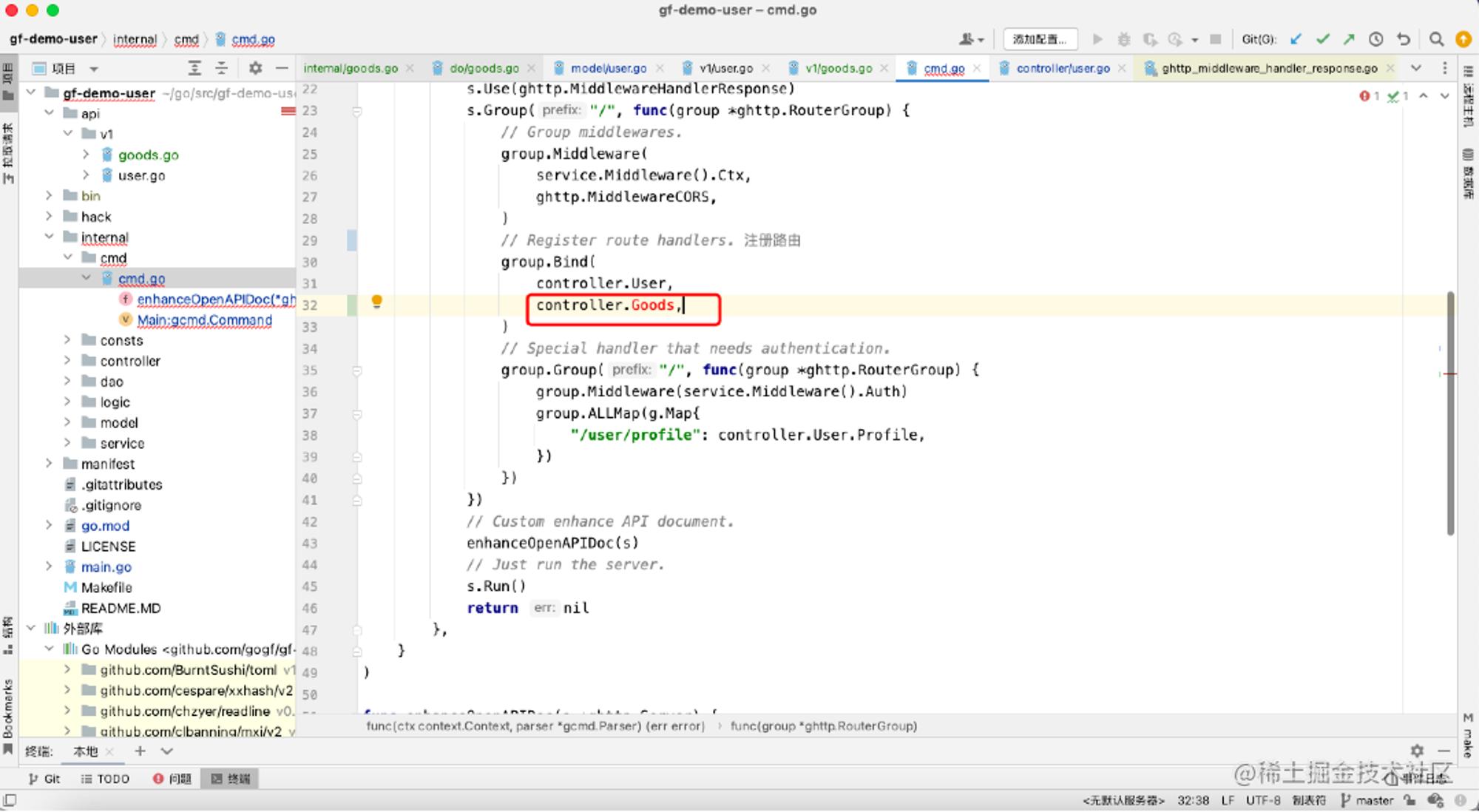Hide the project panel with minus icon

[282, 68]
